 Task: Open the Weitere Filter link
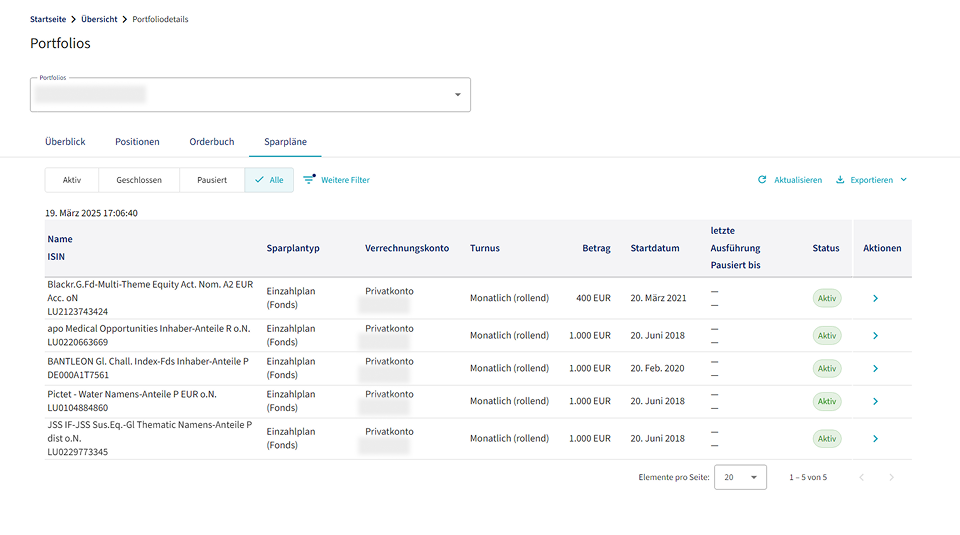click(x=345, y=180)
